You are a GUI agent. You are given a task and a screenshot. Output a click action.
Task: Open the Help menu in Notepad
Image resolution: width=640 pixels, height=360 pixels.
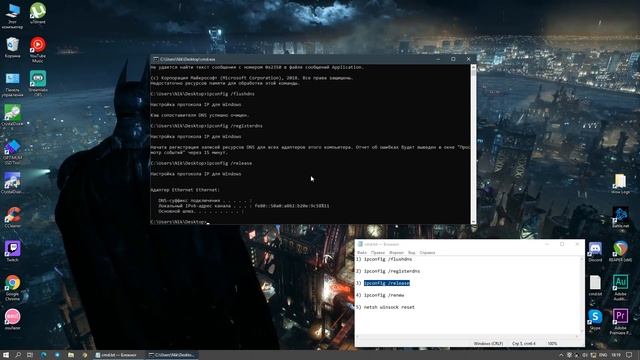pyautogui.click(x=427, y=253)
